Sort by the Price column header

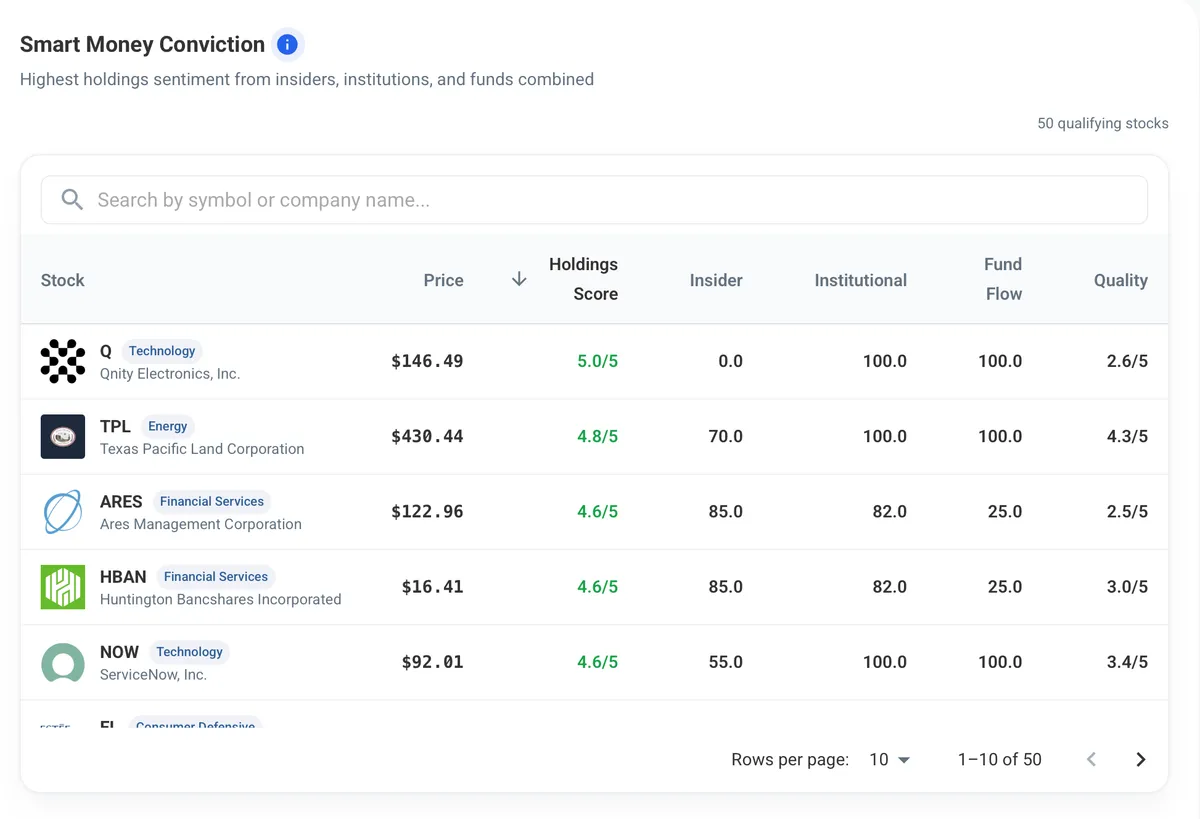(443, 280)
